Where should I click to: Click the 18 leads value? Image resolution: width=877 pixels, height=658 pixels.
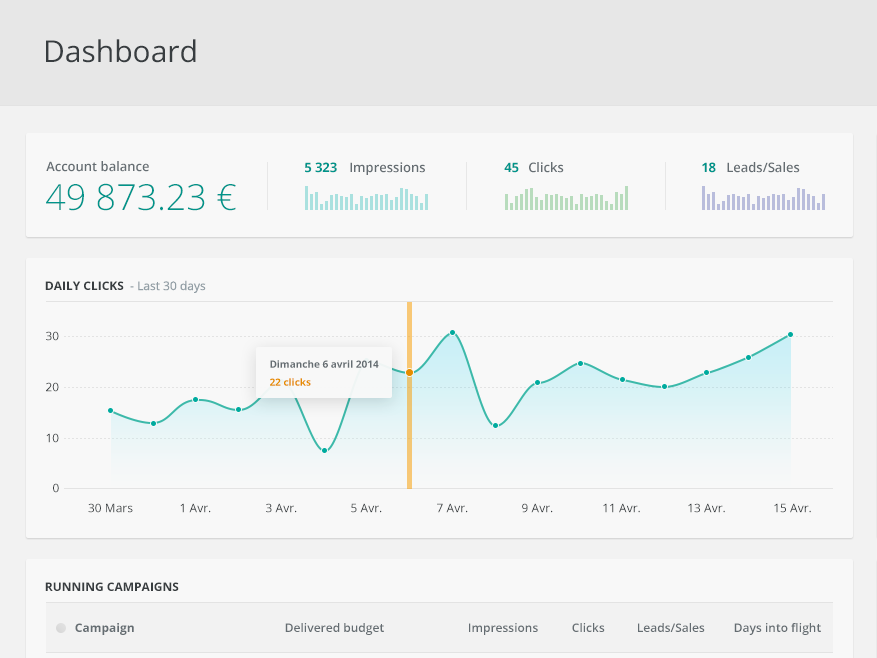pos(709,167)
